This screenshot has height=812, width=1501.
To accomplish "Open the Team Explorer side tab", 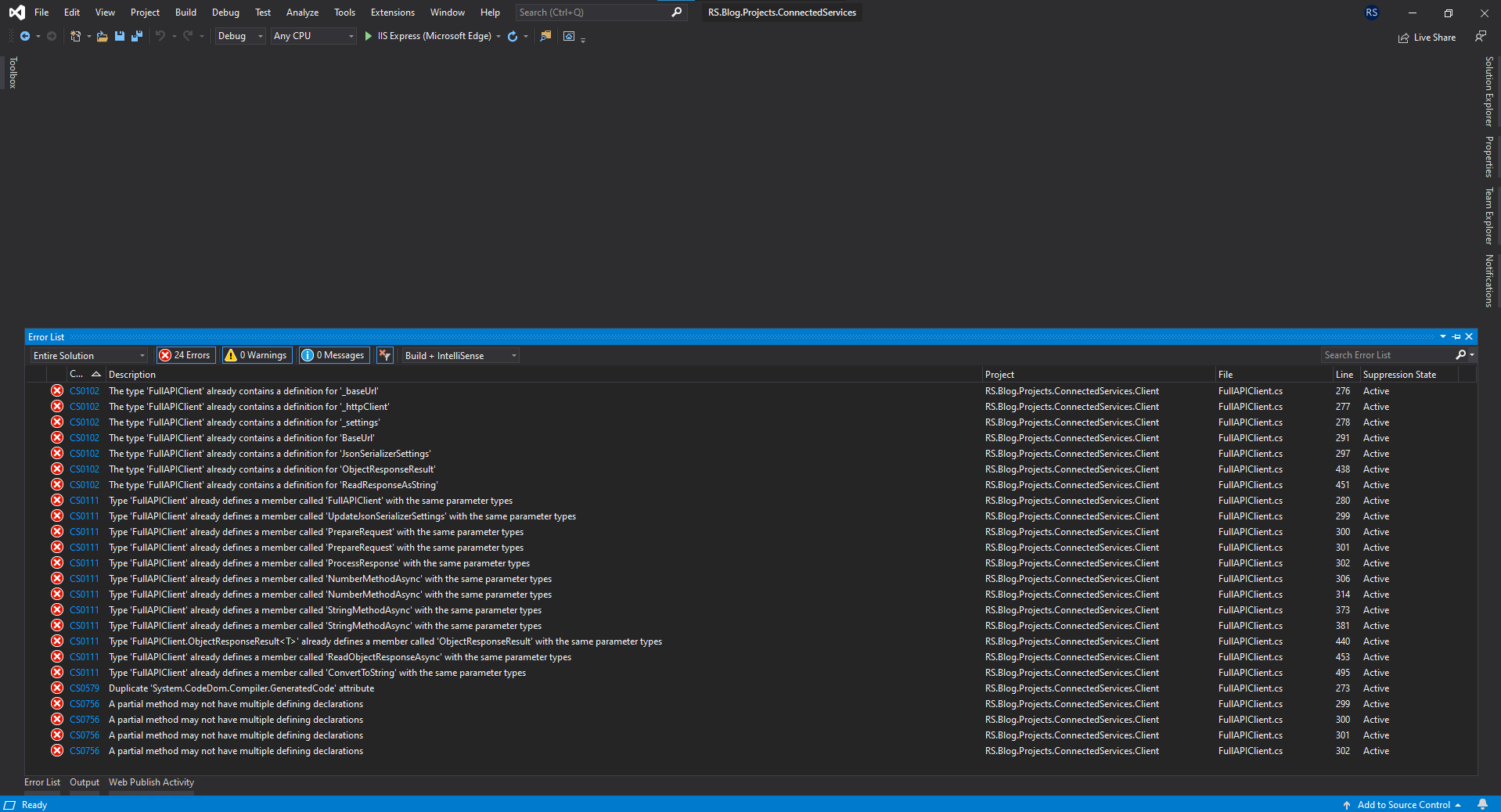I will pyautogui.click(x=1489, y=216).
